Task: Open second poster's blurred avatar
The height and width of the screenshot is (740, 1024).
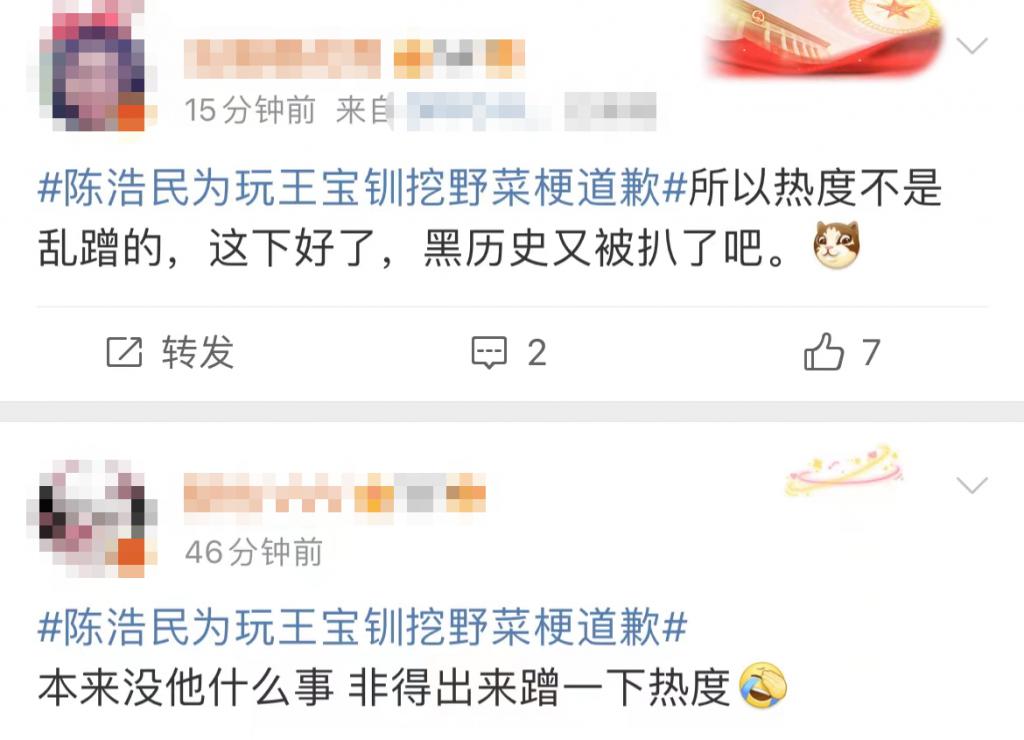Action: click(x=92, y=519)
